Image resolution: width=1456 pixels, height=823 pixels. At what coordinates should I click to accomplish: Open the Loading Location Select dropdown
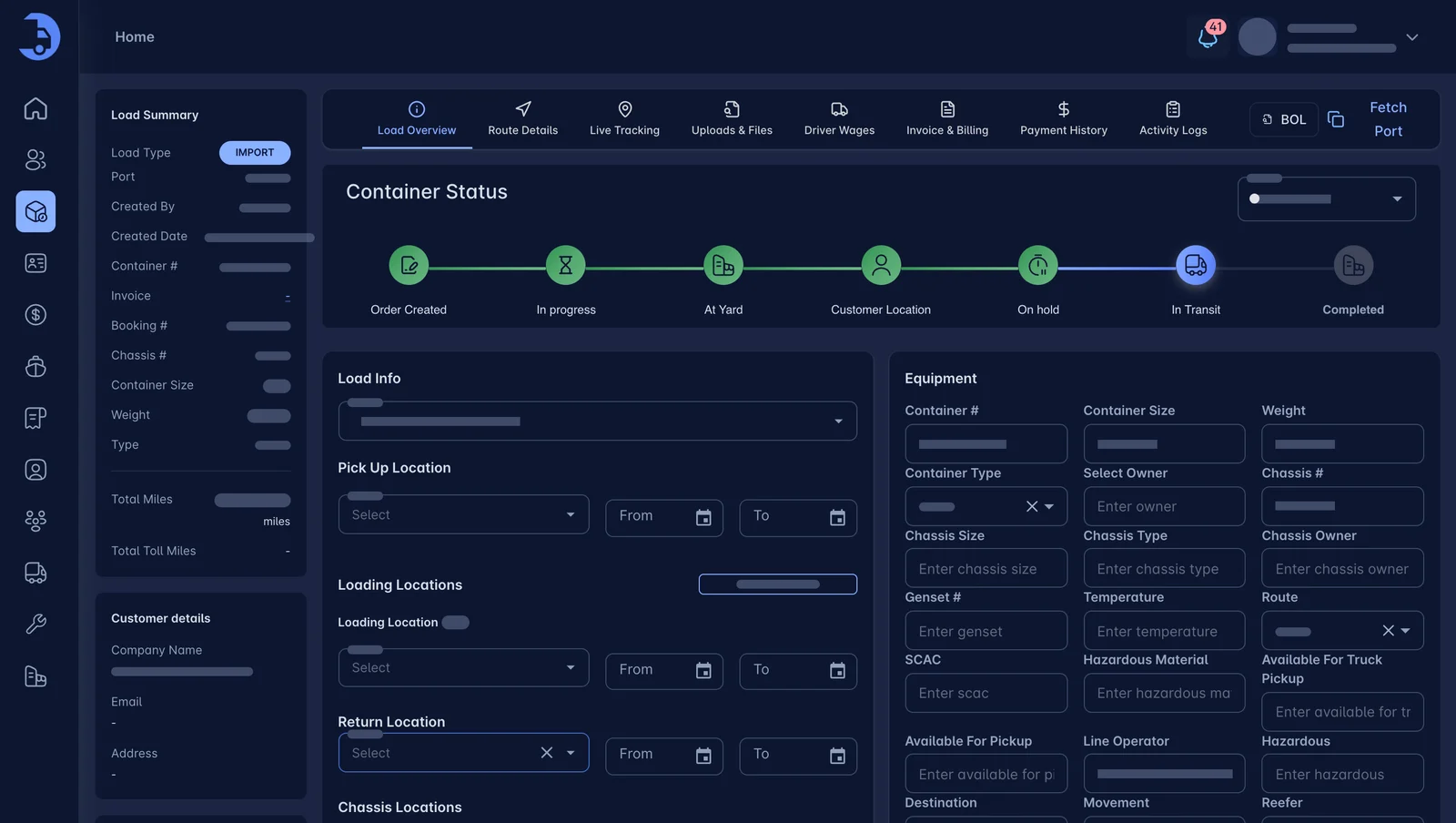point(464,667)
